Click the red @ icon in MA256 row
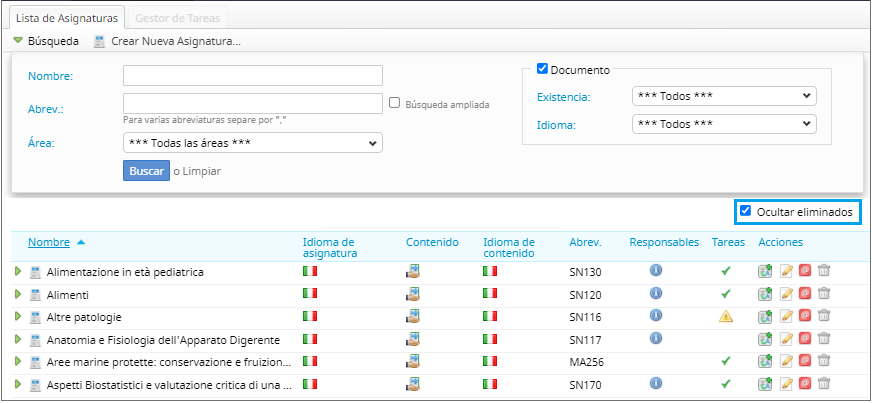Screen dimensions: 872x403 [804, 360]
